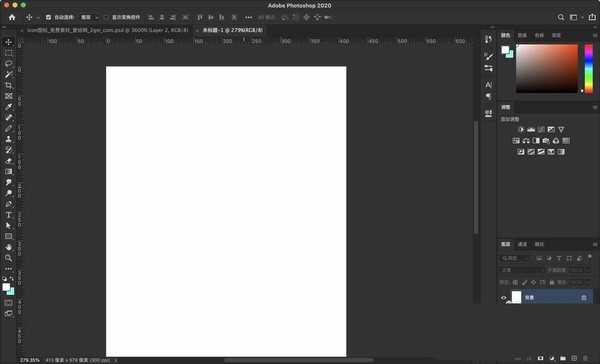Open the layer blend mode dropdown
This screenshot has width=600, height=364.
coord(522,270)
